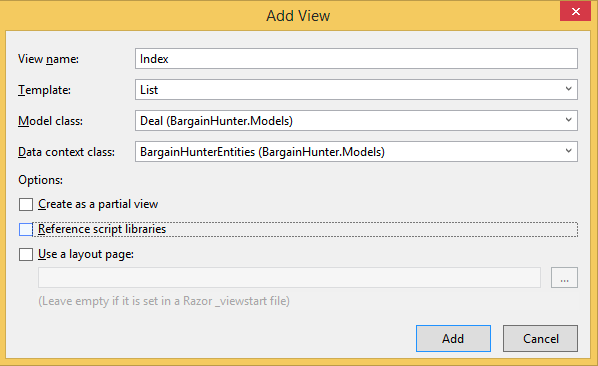Click the 'Options:' text

click(40, 180)
